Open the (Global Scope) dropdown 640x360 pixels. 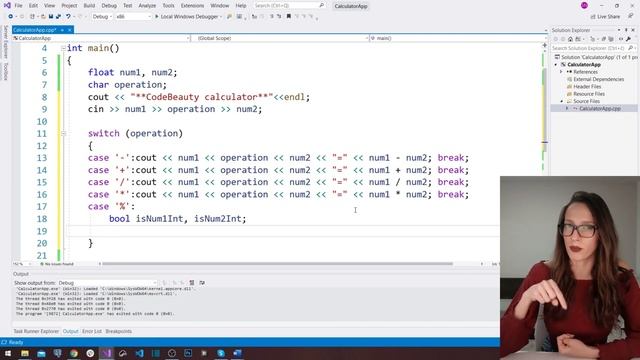pyautogui.click(x=280, y=38)
